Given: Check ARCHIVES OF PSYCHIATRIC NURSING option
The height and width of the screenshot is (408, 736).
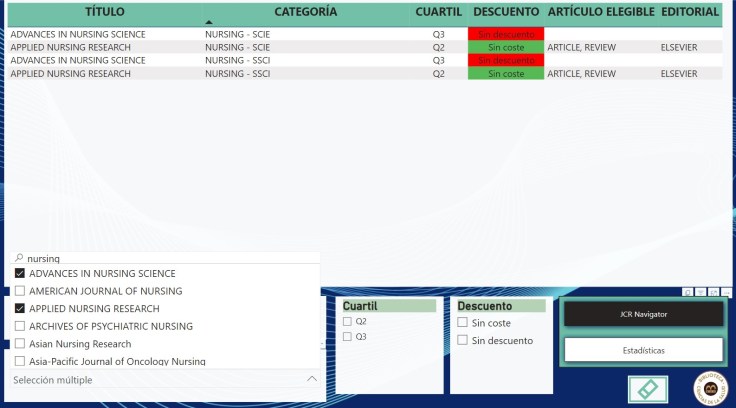Looking at the screenshot, I should click(20, 326).
